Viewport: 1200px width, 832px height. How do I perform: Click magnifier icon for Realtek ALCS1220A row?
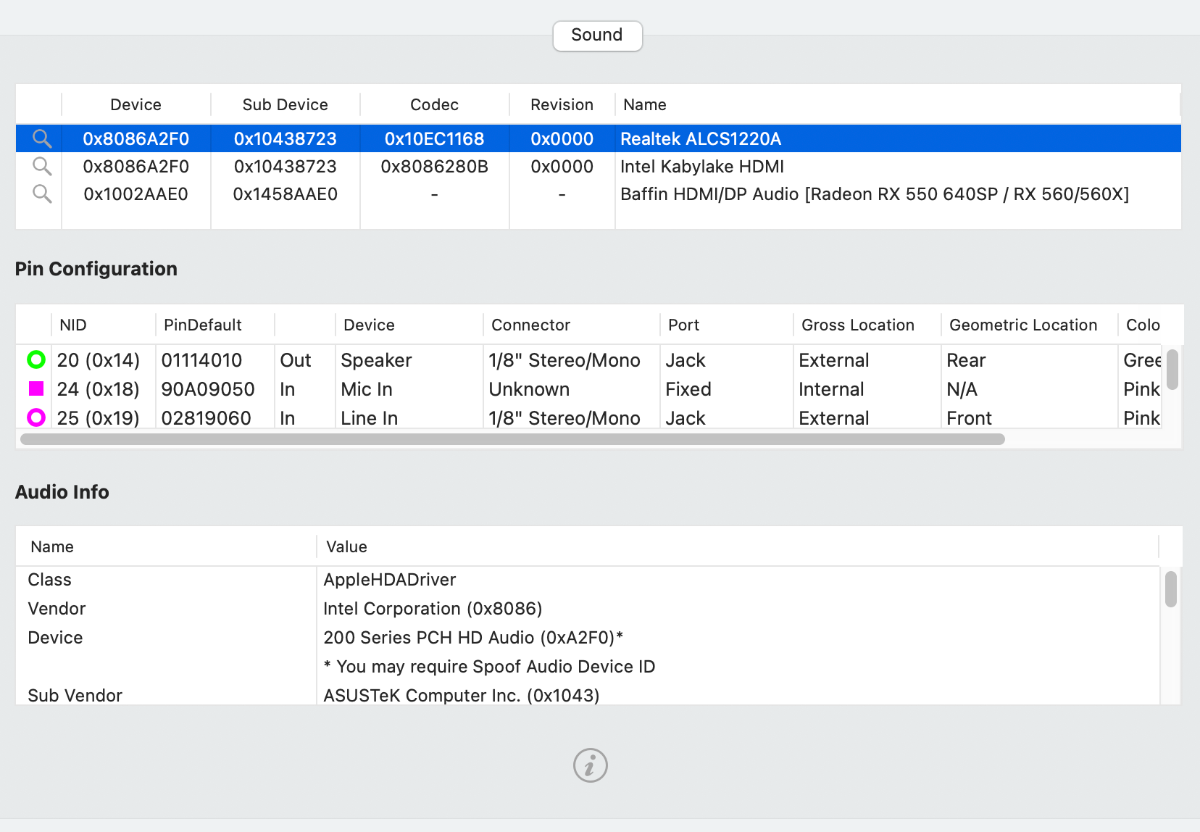tap(42, 139)
